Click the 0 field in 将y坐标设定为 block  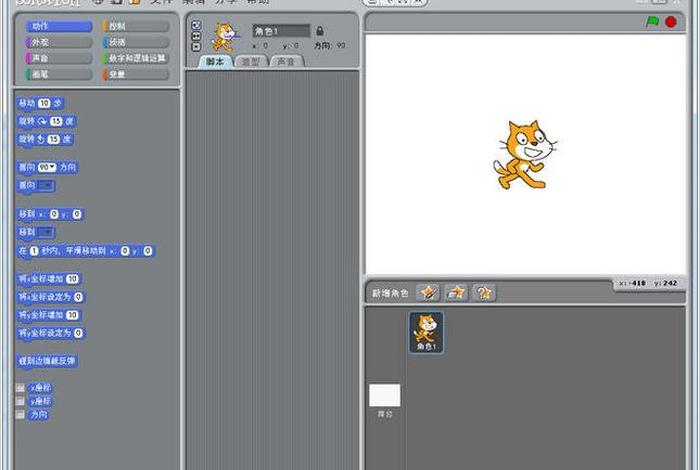[x=78, y=333]
